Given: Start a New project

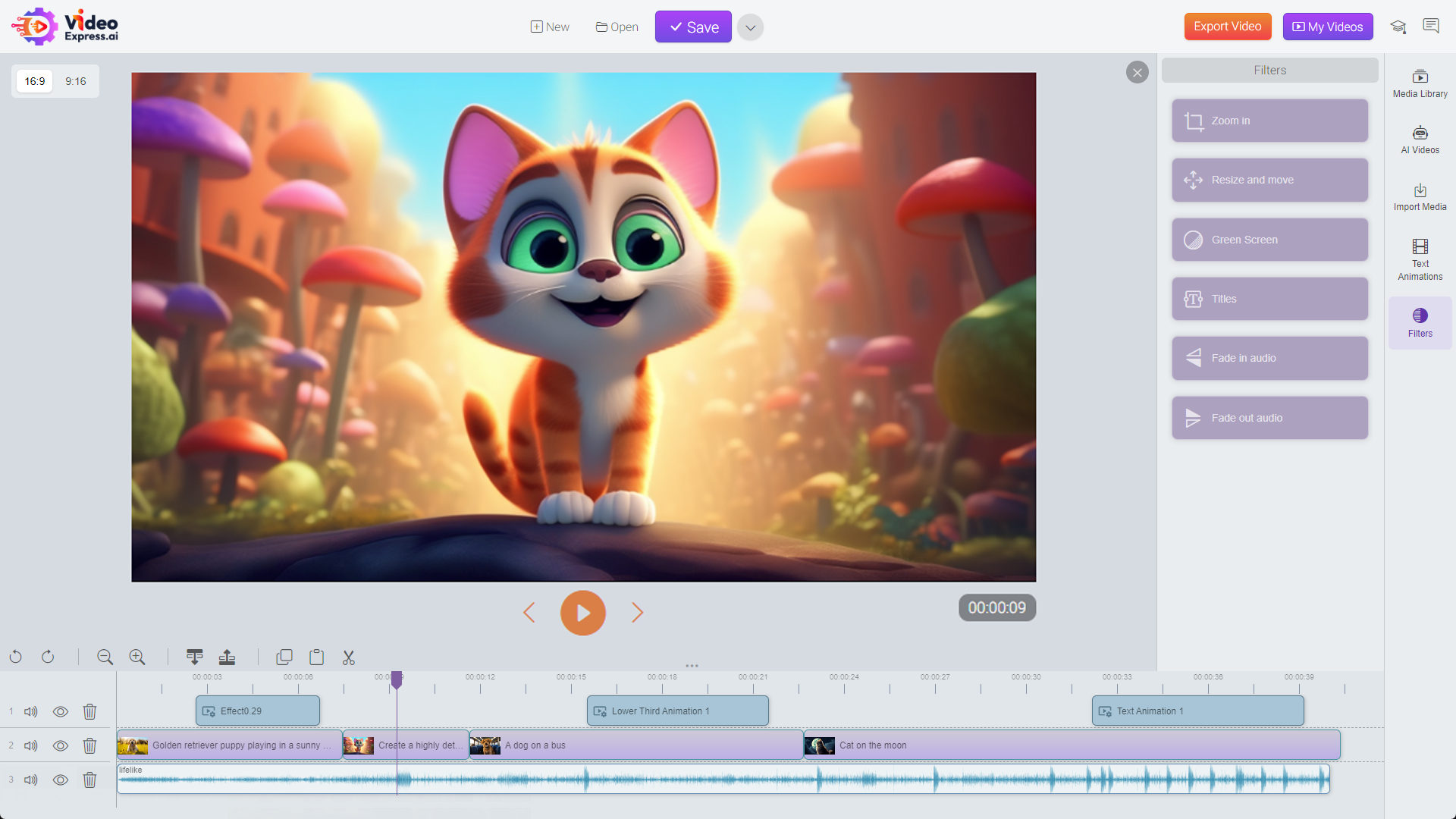Looking at the screenshot, I should click(549, 27).
